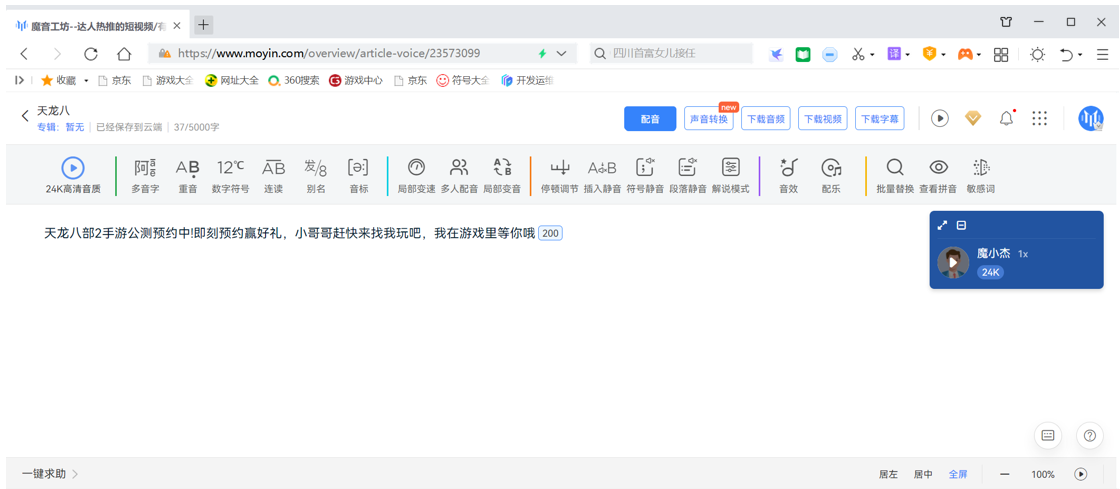Go to browser home page
This screenshot has height=489, width=1120.
[124, 54]
